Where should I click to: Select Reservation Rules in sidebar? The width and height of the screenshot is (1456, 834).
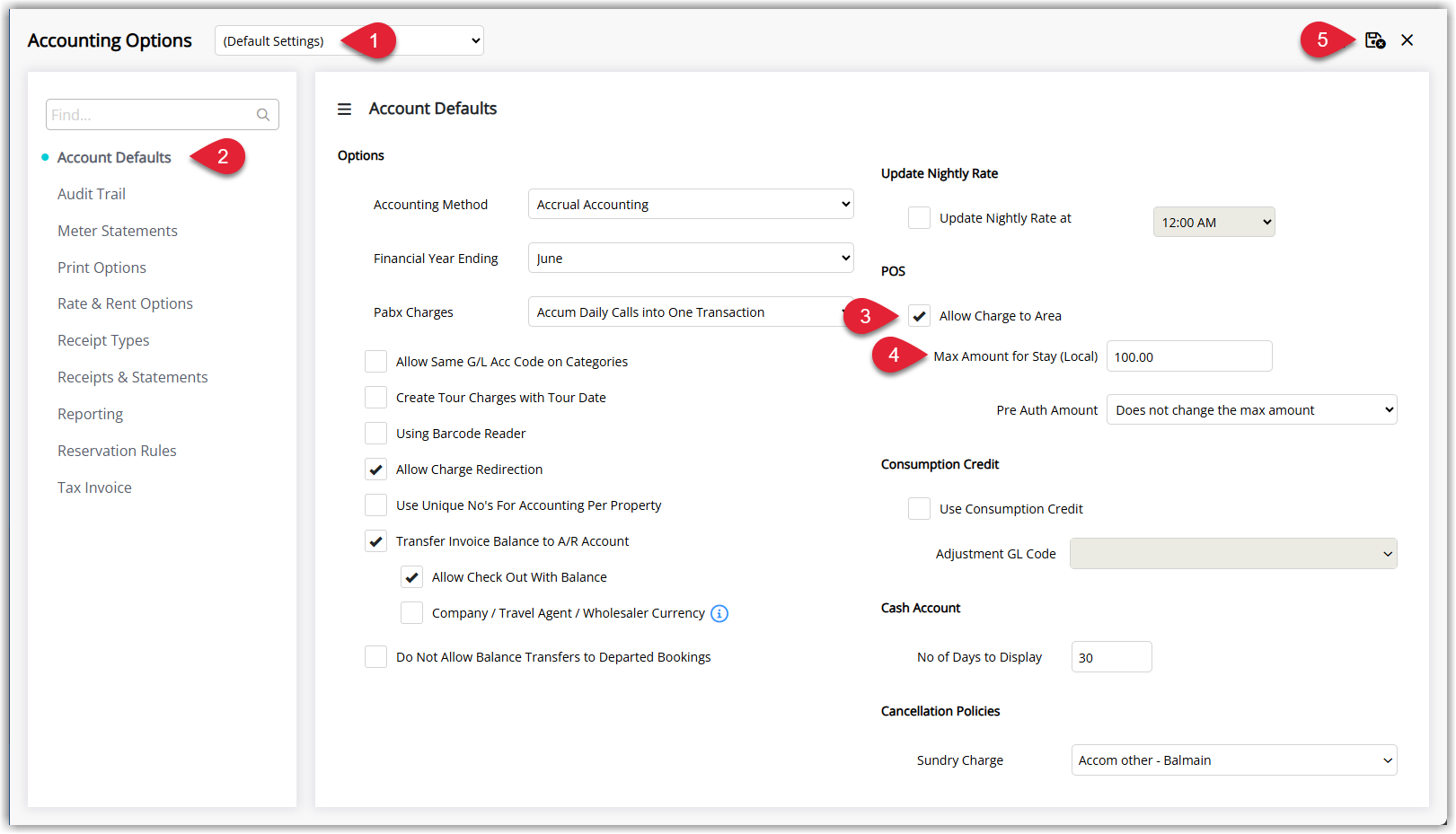tap(117, 451)
